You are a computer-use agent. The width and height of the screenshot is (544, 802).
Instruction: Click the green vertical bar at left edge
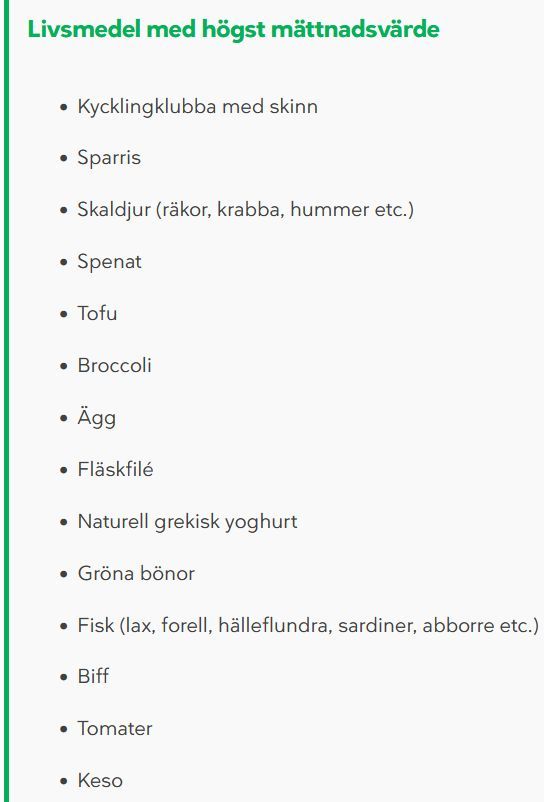7,401
